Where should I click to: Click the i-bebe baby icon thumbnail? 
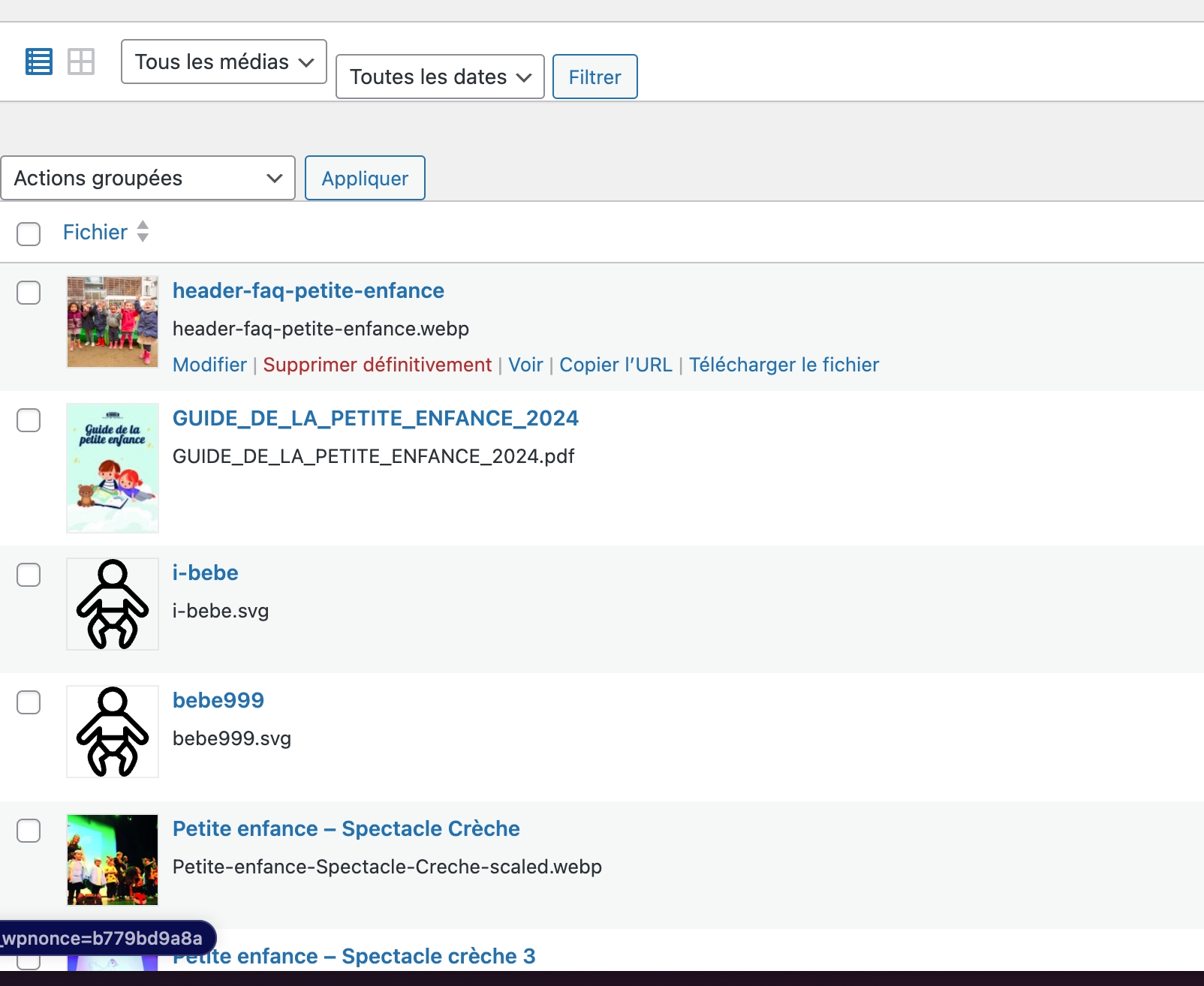click(x=113, y=604)
